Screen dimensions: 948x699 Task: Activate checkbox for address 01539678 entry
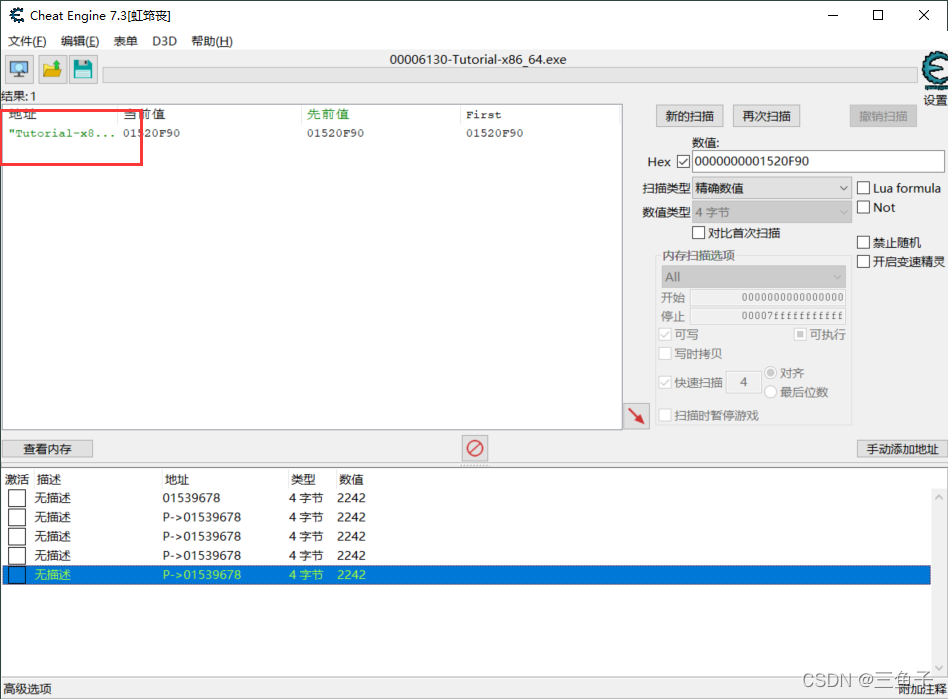click(17, 498)
